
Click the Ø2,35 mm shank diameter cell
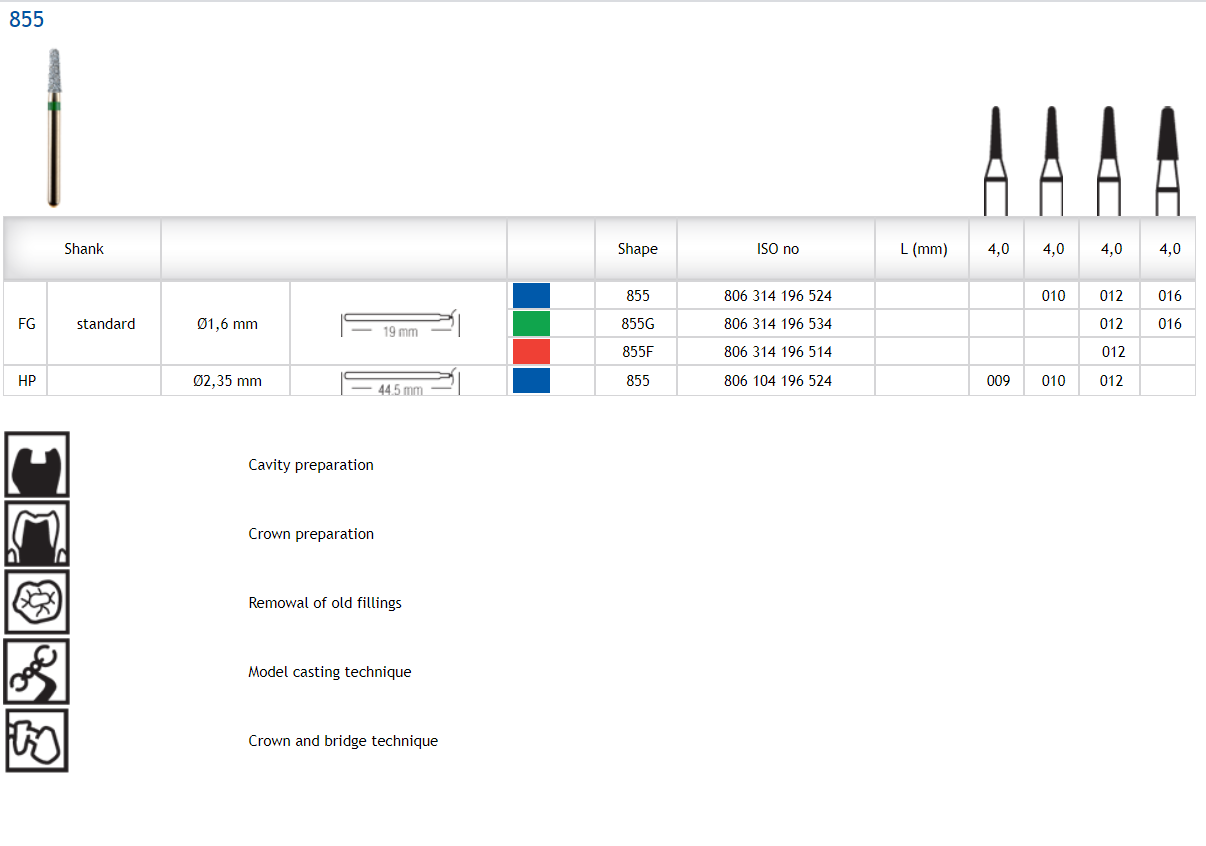pos(226,381)
